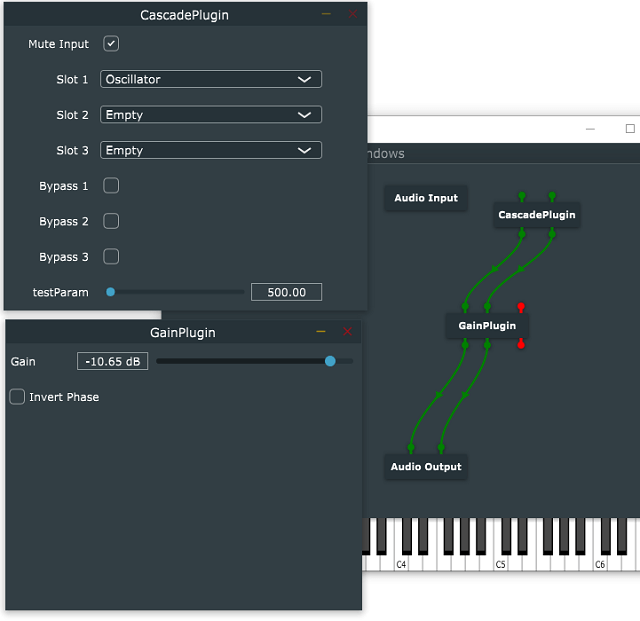Click GainPlugin node's second audio output pin
This screenshot has height=621, width=640.
tap(487, 345)
